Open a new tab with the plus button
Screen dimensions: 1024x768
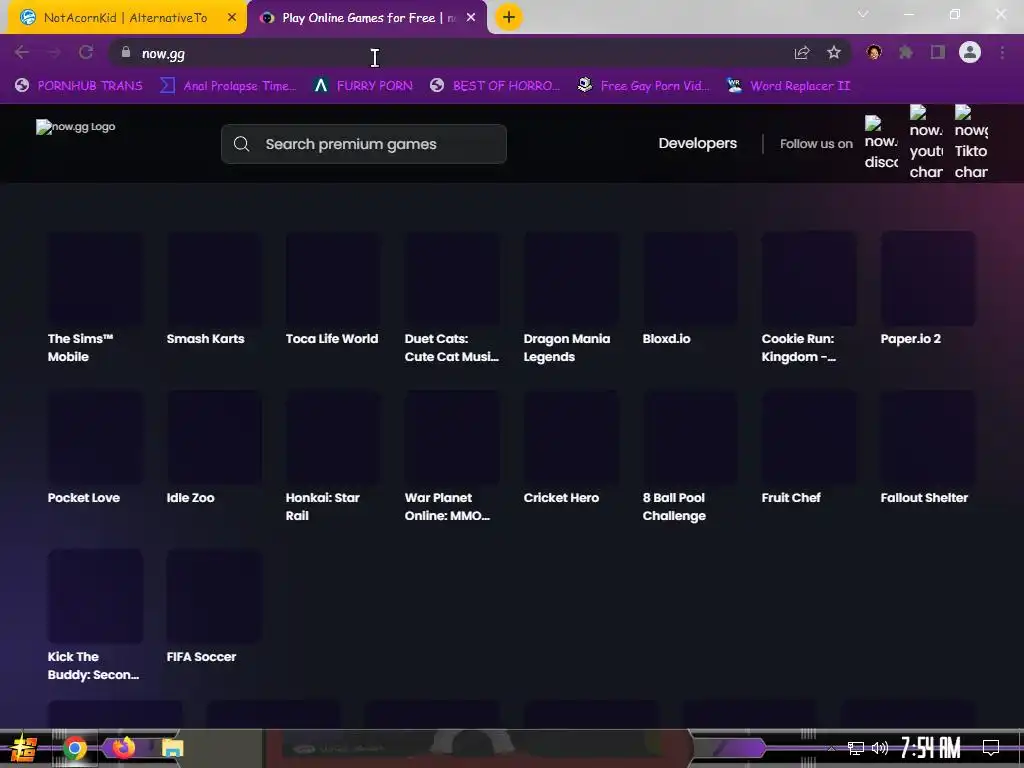(509, 18)
